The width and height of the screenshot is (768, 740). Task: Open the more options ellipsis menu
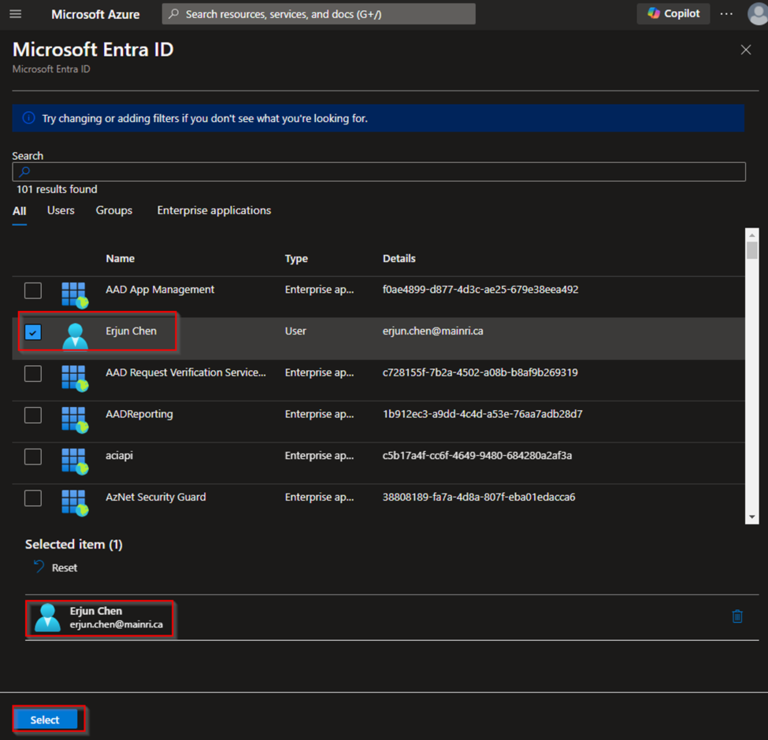(x=726, y=14)
